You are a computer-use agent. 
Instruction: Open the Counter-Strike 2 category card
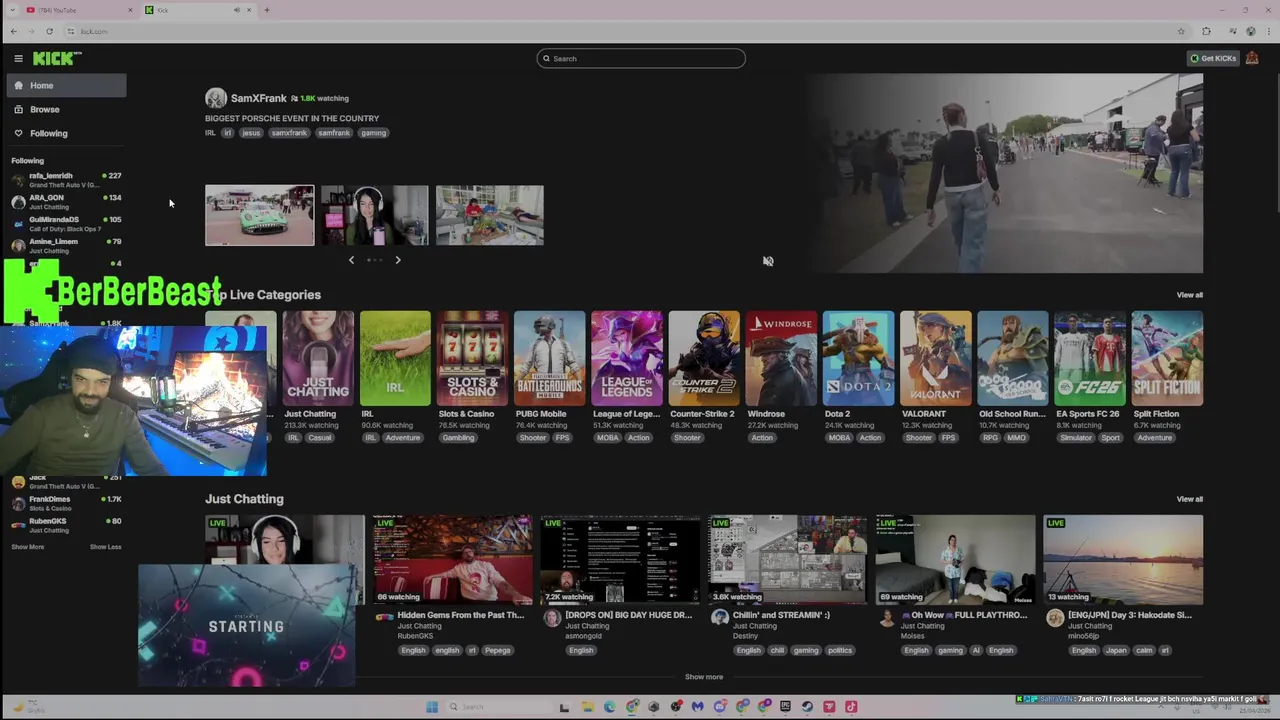point(704,358)
